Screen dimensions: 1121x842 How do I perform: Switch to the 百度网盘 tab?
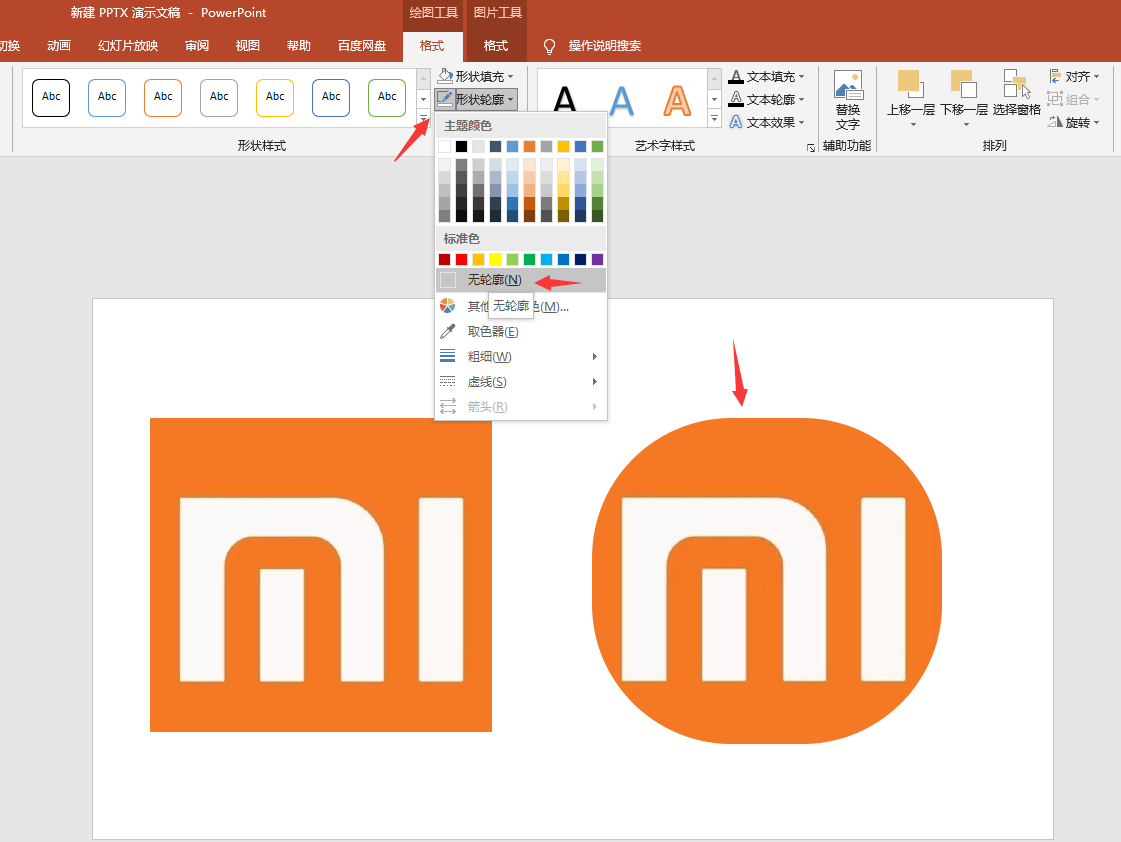[362, 46]
